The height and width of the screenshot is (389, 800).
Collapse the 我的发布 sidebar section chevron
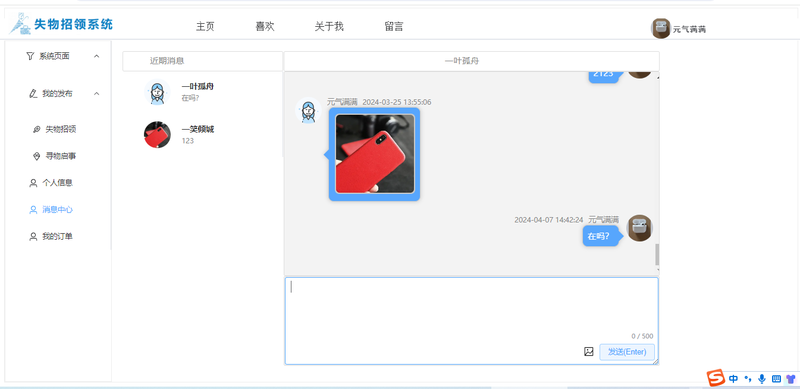pos(96,94)
